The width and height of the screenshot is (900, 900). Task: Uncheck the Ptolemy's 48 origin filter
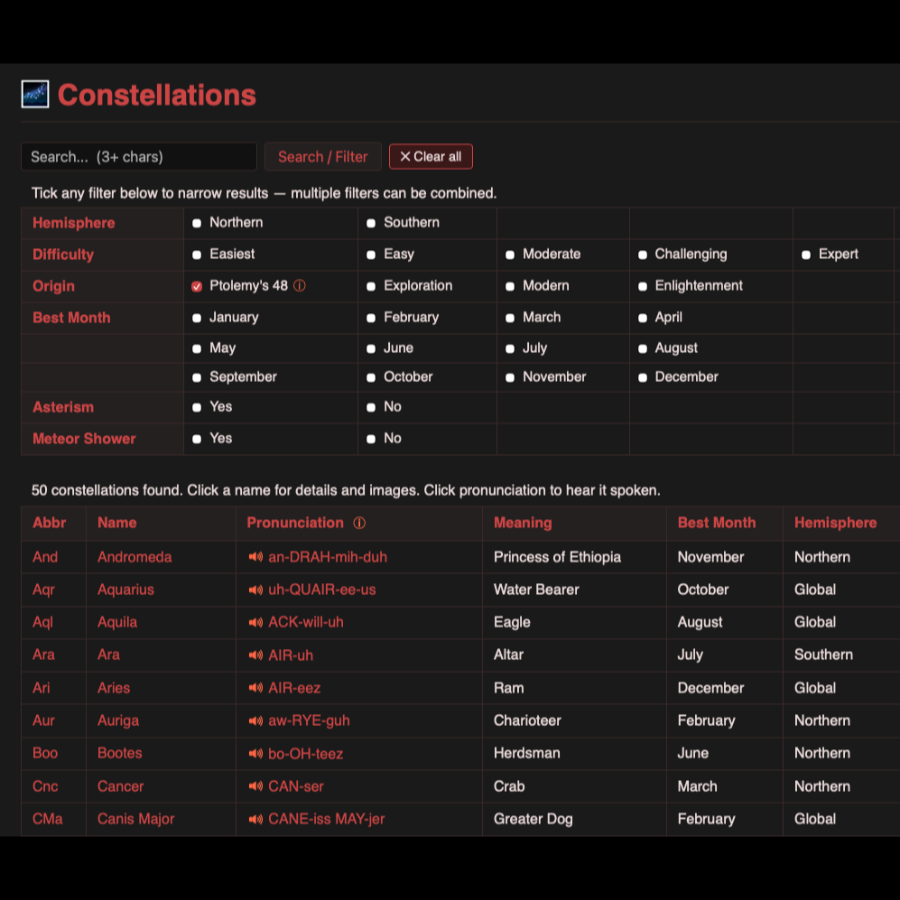coord(197,286)
